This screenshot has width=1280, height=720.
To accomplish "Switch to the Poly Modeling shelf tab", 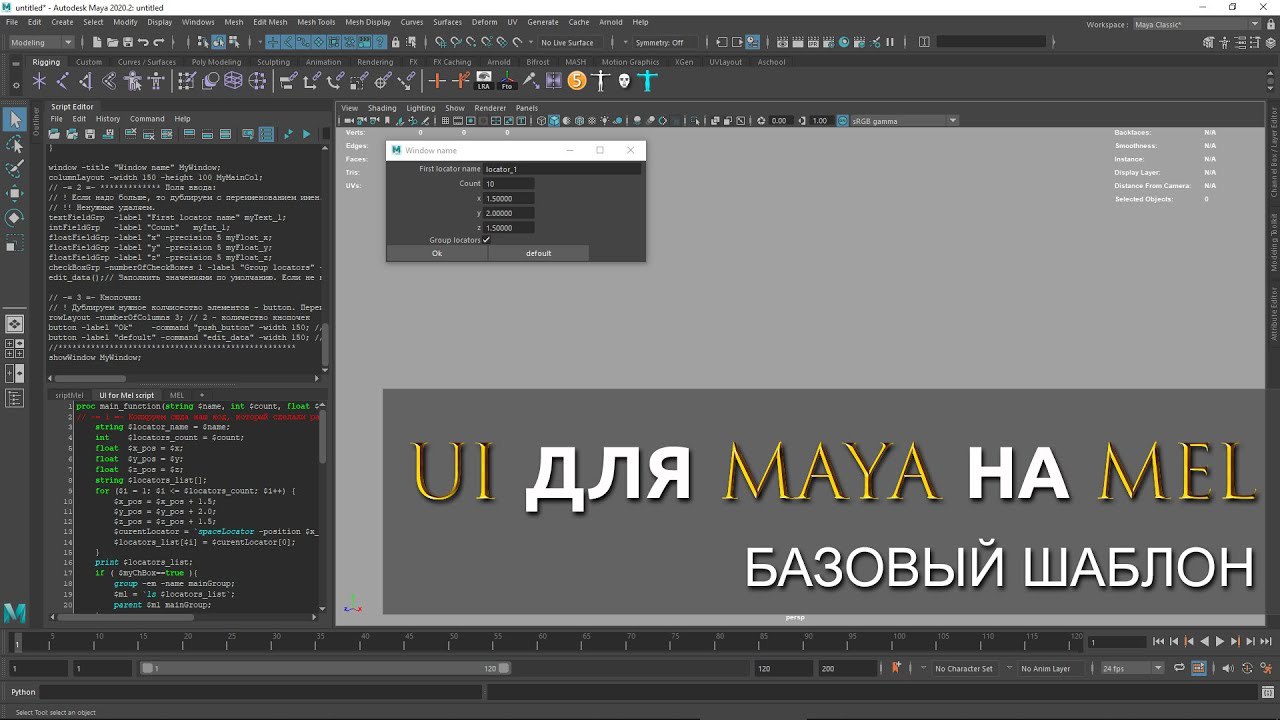I will pos(216,62).
